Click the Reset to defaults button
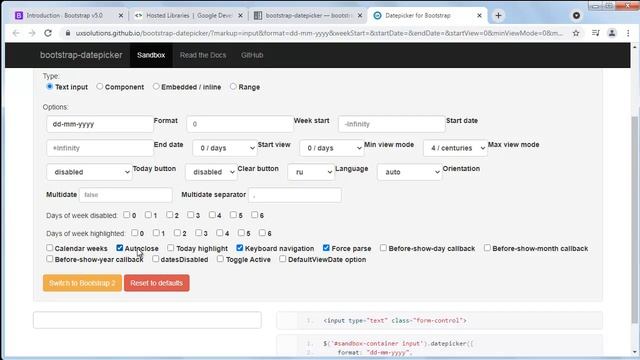The height and width of the screenshot is (360, 640). (x=157, y=283)
